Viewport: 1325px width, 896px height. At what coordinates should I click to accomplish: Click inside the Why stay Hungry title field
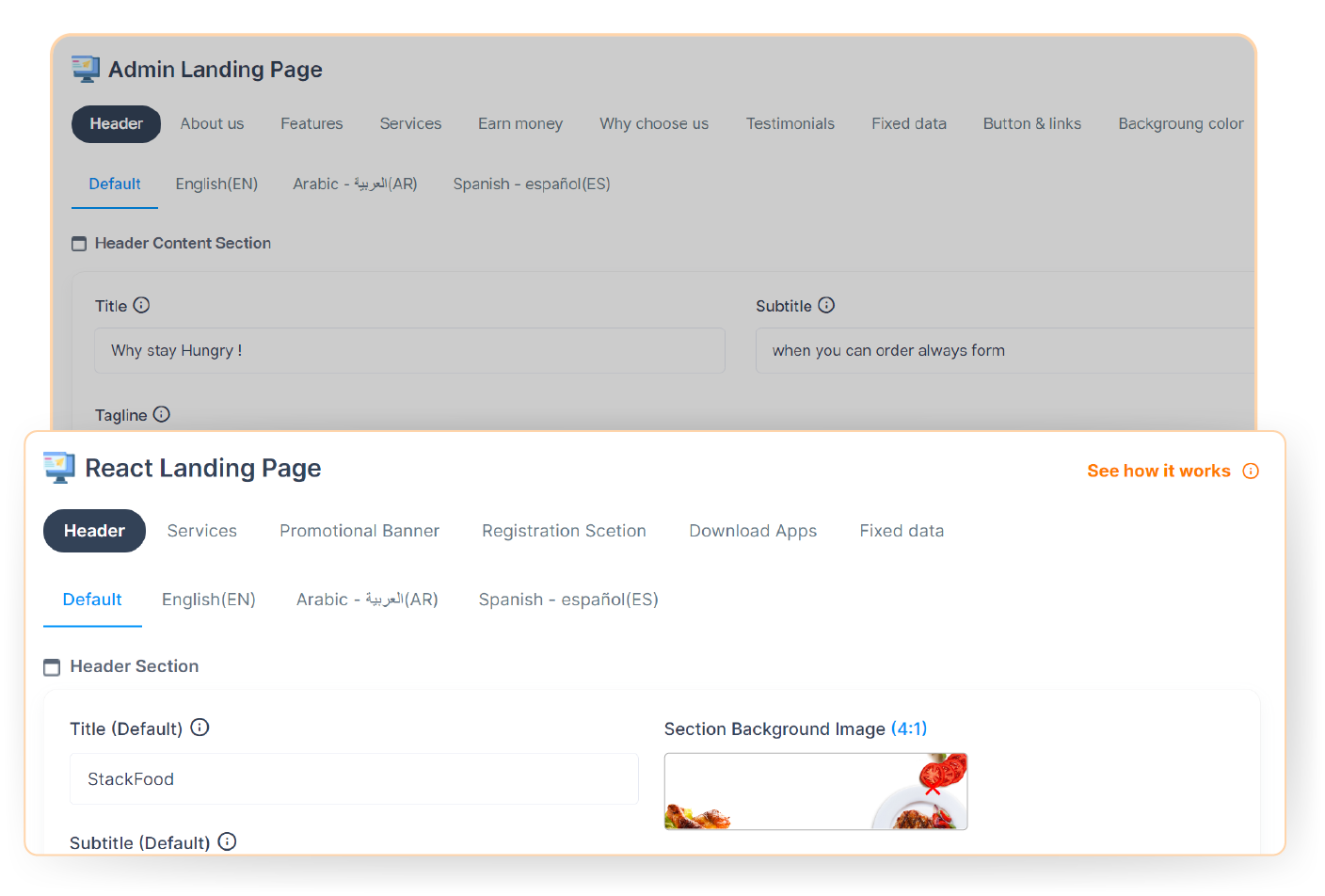coord(409,350)
